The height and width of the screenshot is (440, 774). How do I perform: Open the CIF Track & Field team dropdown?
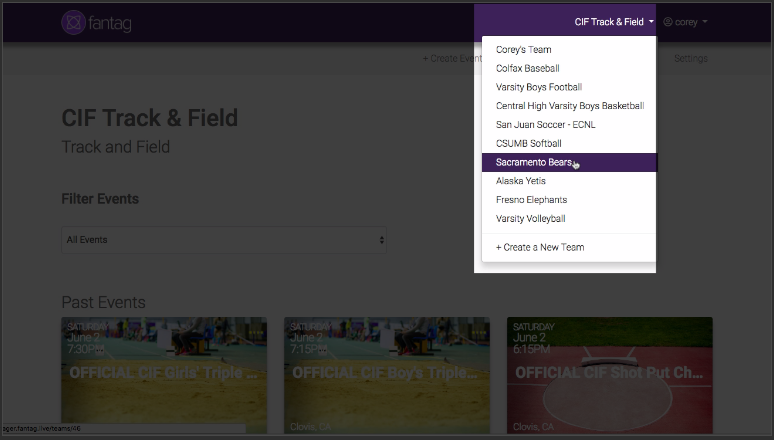click(614, 22)
